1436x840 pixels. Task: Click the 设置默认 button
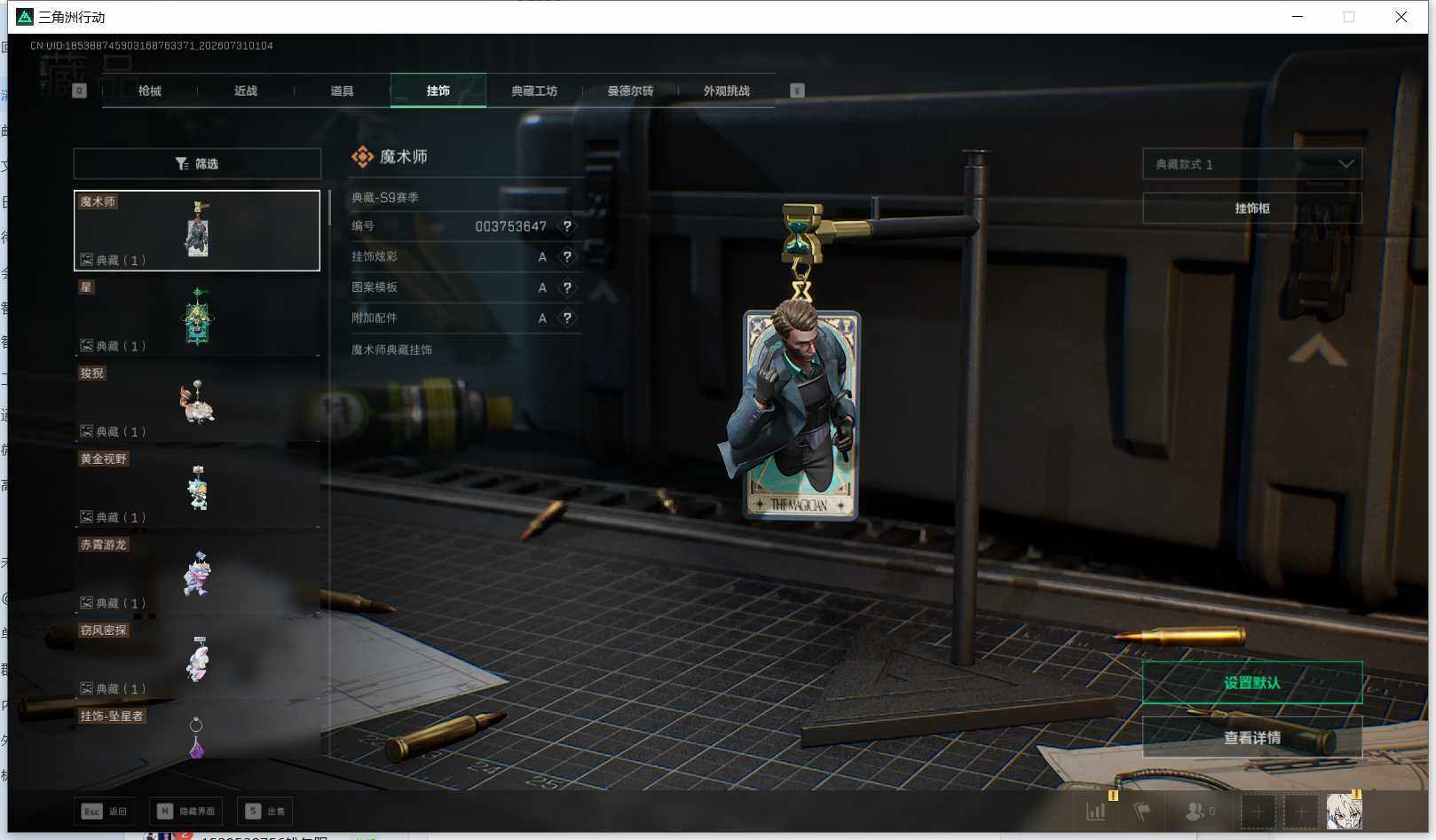(1252, 682)
